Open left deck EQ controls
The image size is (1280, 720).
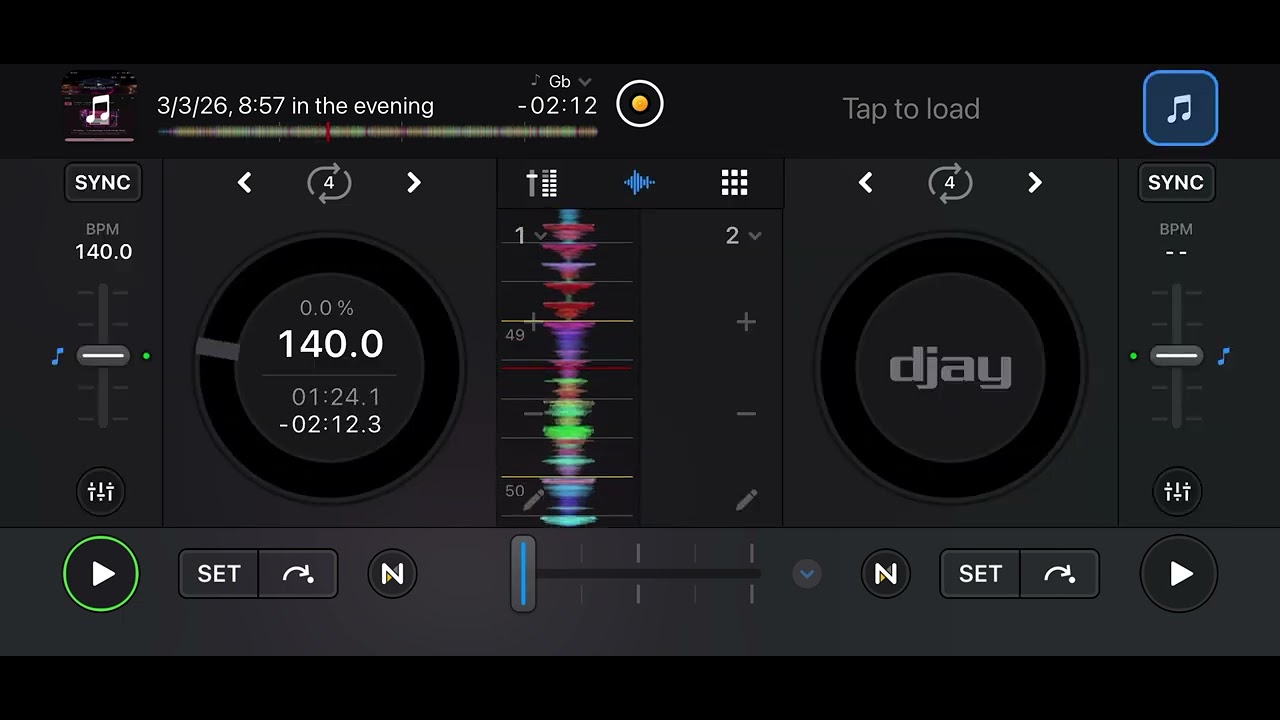[x=101, y=491]
